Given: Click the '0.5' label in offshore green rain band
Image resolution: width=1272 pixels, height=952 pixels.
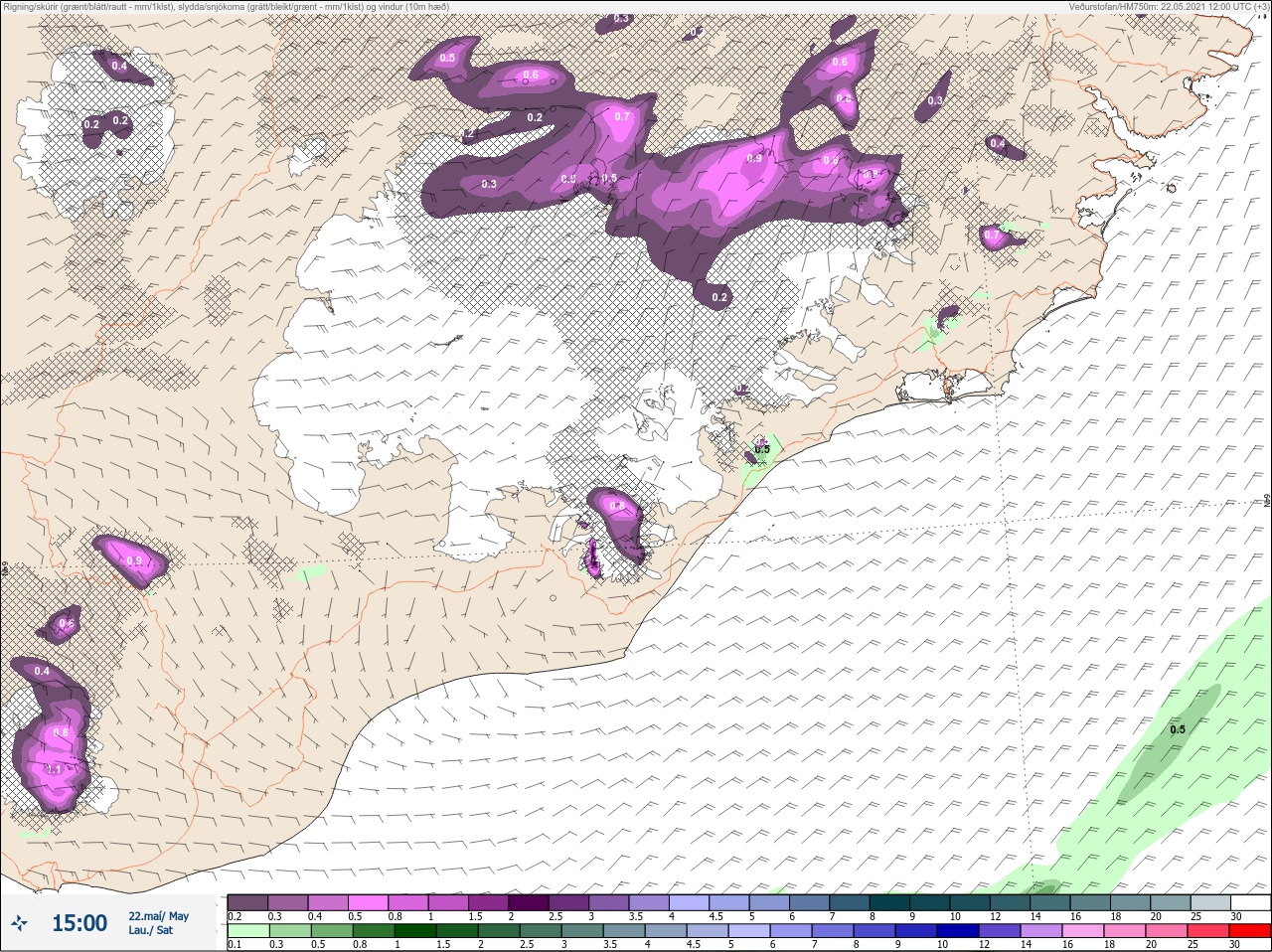Looking at the screenshot, I should click(x=1178, y=729).
